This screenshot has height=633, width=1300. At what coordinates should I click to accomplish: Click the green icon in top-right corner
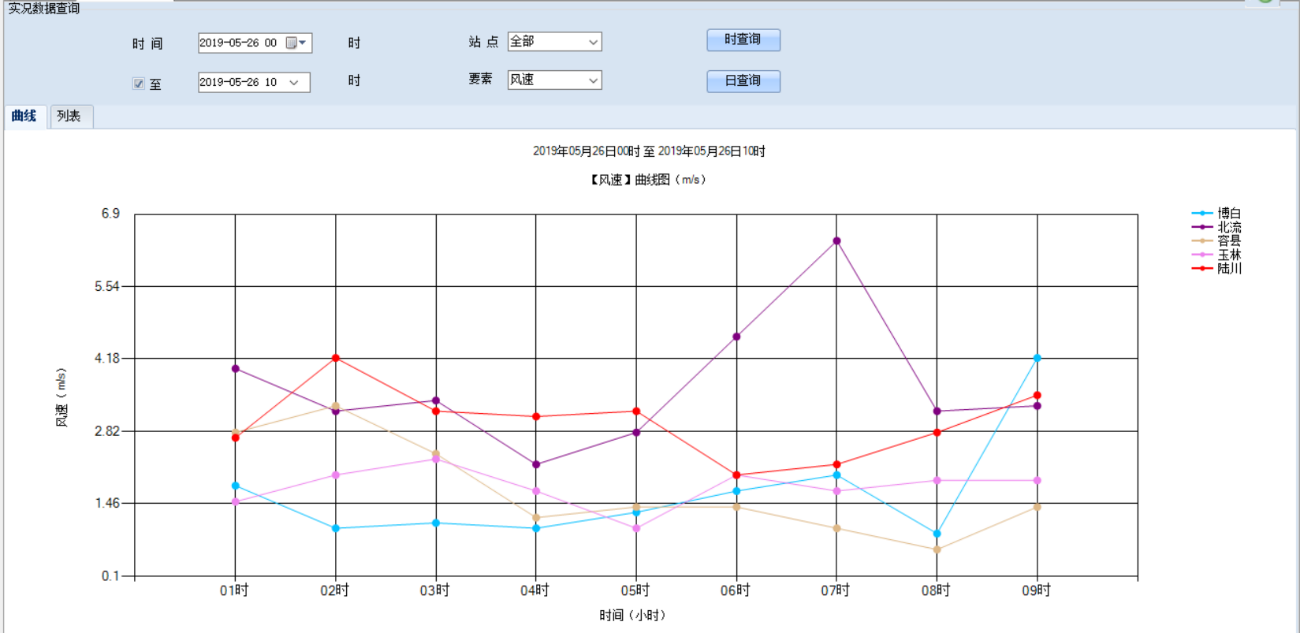click(1265, 2)
